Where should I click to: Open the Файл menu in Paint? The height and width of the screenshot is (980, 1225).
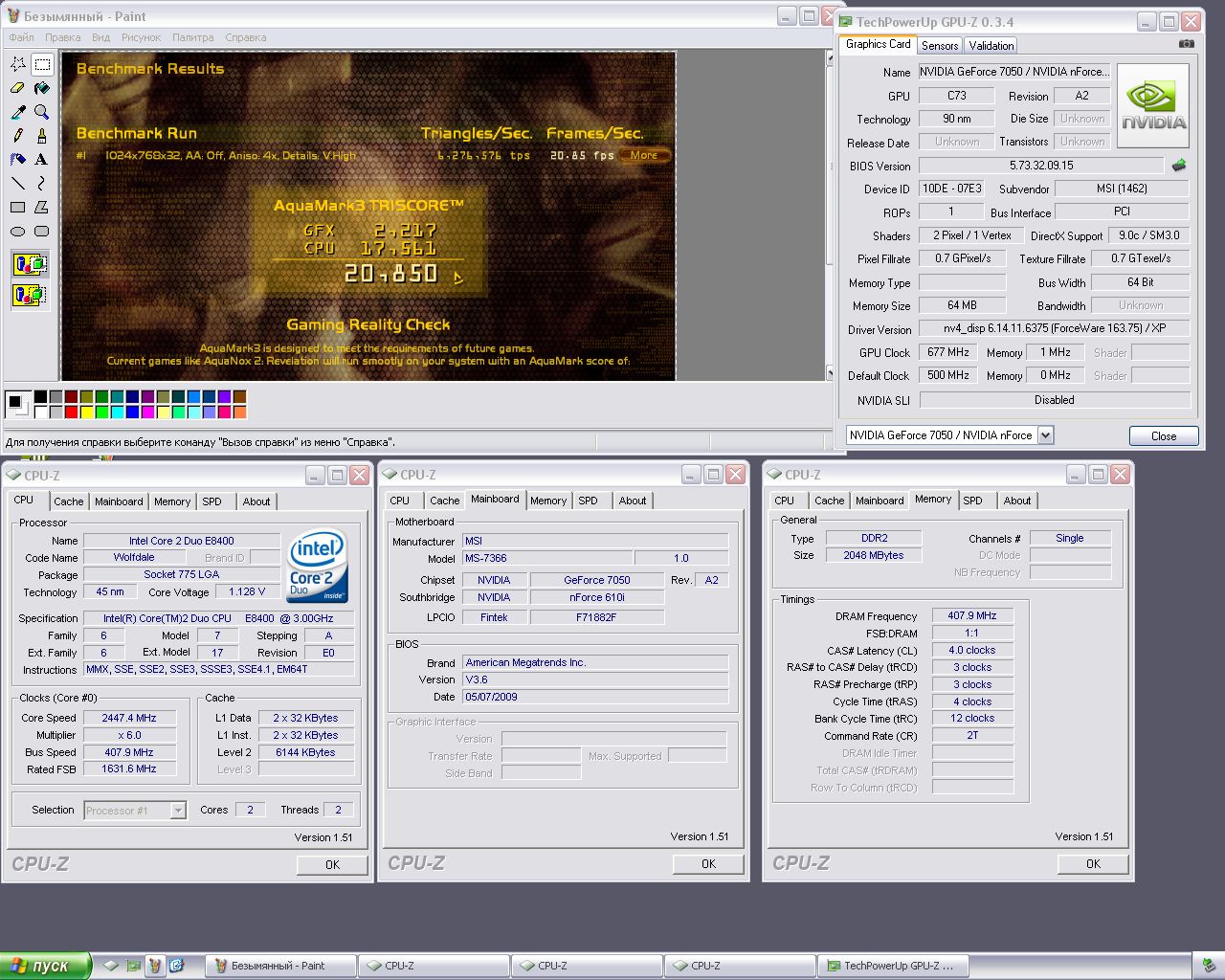(x=21, y=37)
